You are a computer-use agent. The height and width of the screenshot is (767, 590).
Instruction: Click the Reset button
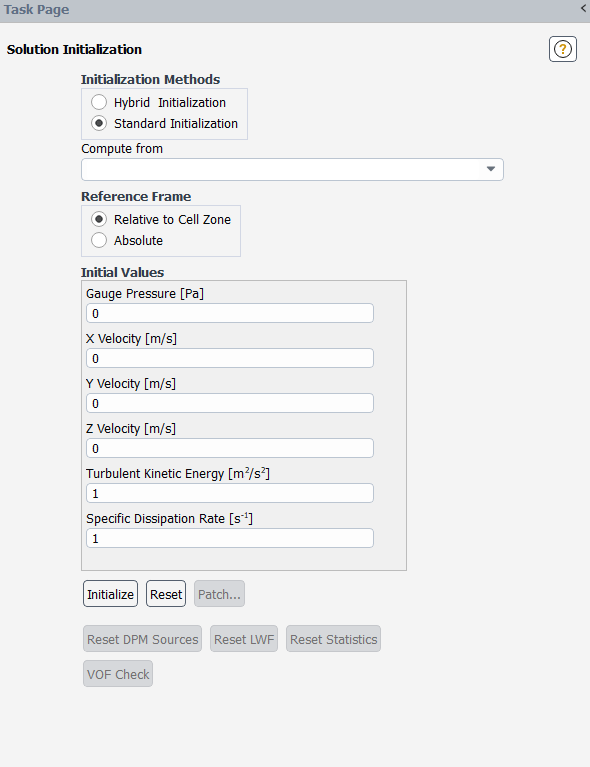[166, 594]
